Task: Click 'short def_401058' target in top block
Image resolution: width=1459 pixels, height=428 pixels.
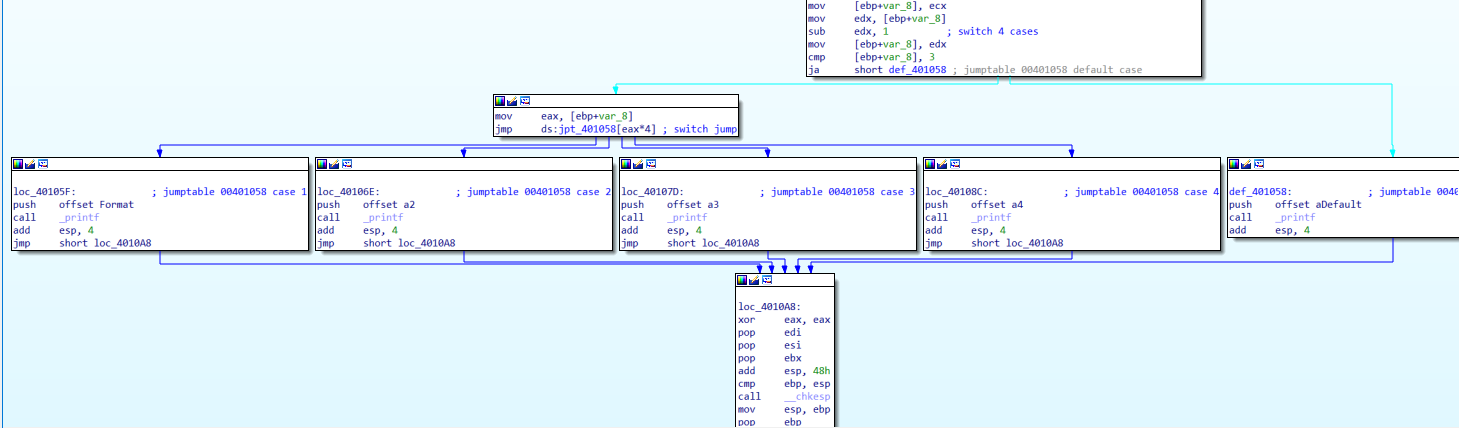Action: click(901, 70)
